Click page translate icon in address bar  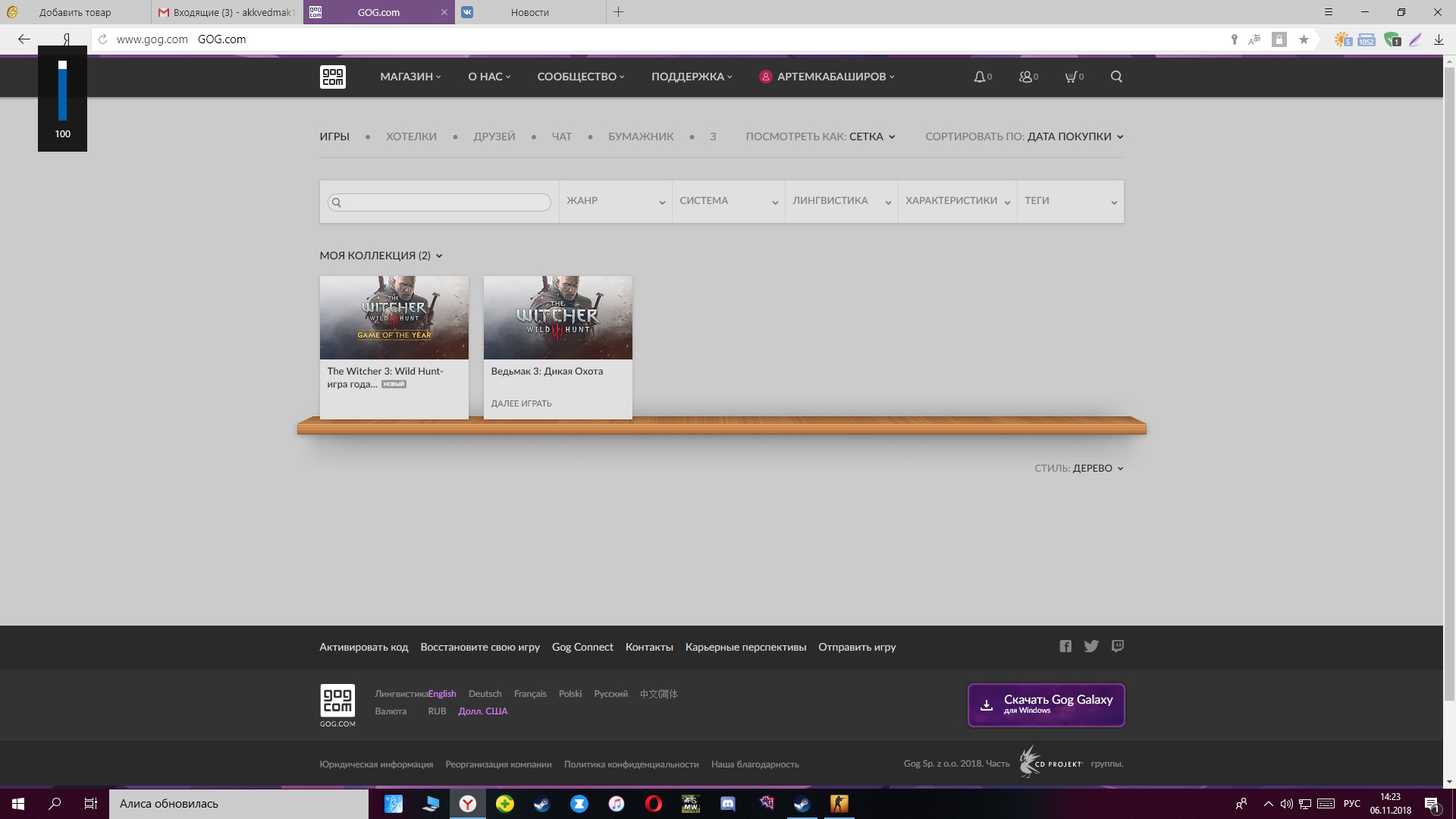(x=1254, y=39)
